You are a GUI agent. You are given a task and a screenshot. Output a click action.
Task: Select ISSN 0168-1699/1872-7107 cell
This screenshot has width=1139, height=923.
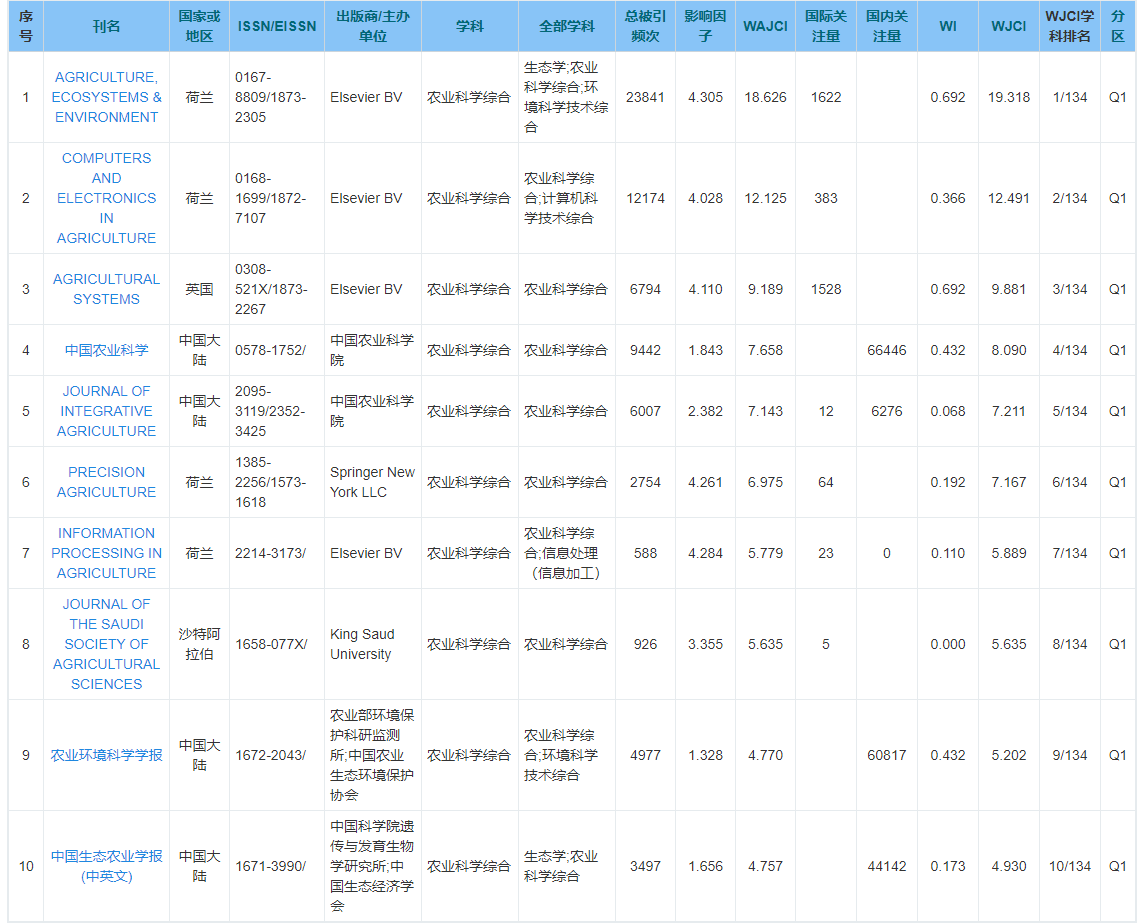click(277, 198)
